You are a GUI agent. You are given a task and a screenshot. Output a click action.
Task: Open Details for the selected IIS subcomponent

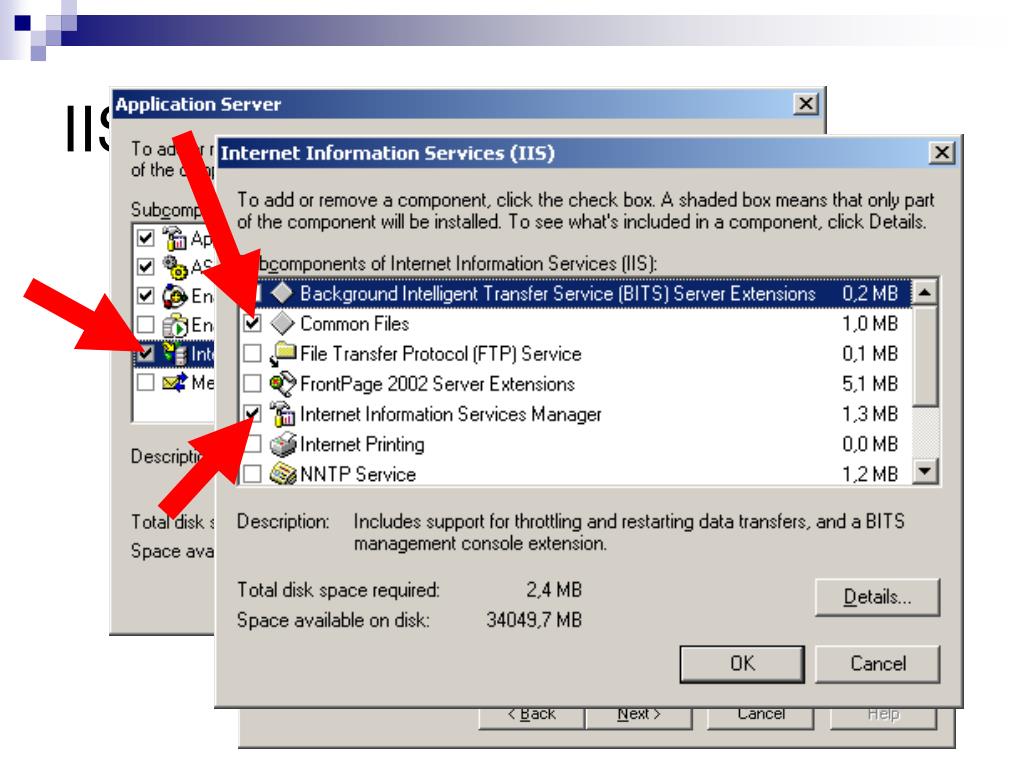(877, 597)
